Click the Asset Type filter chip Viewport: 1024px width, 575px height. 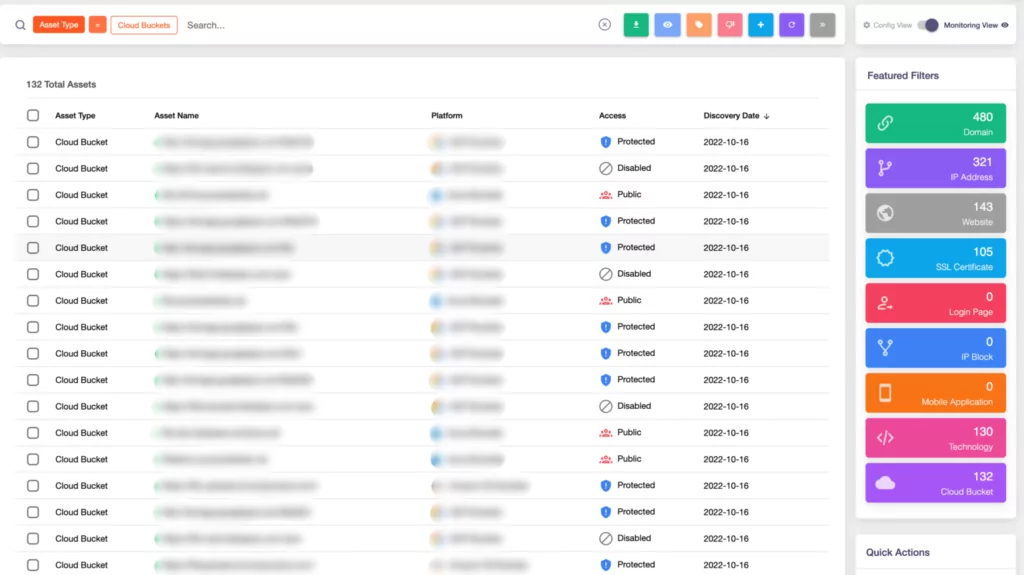(59, 25)
